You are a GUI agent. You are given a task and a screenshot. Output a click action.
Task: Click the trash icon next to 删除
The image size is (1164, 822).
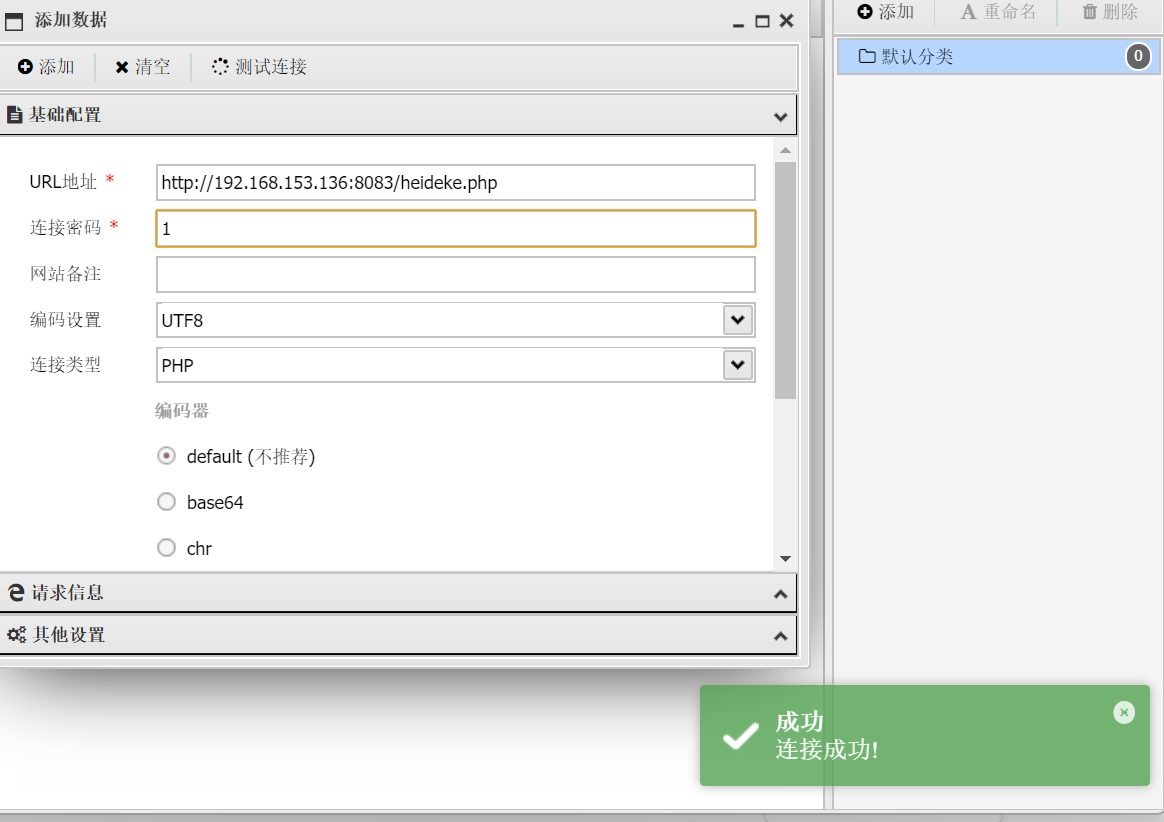pyautogui.click(x=1089, y=11)
